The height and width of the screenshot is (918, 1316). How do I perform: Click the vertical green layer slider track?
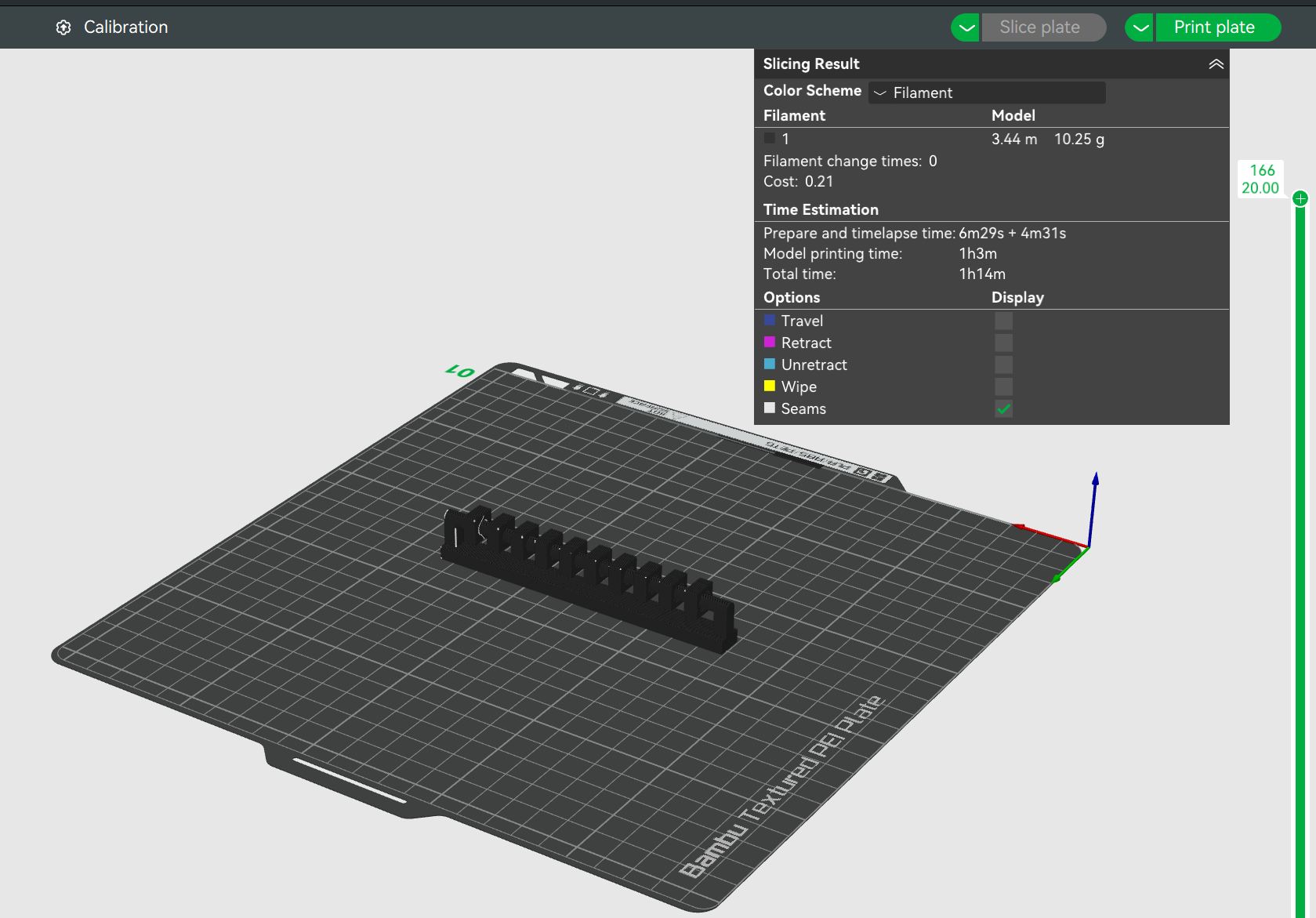1300,561
